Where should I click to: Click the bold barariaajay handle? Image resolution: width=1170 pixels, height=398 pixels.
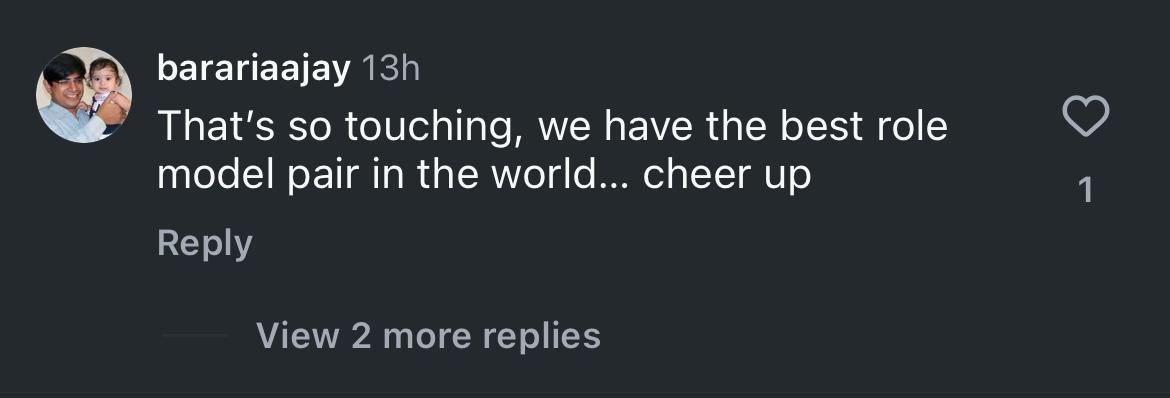[x=254, y=69]
